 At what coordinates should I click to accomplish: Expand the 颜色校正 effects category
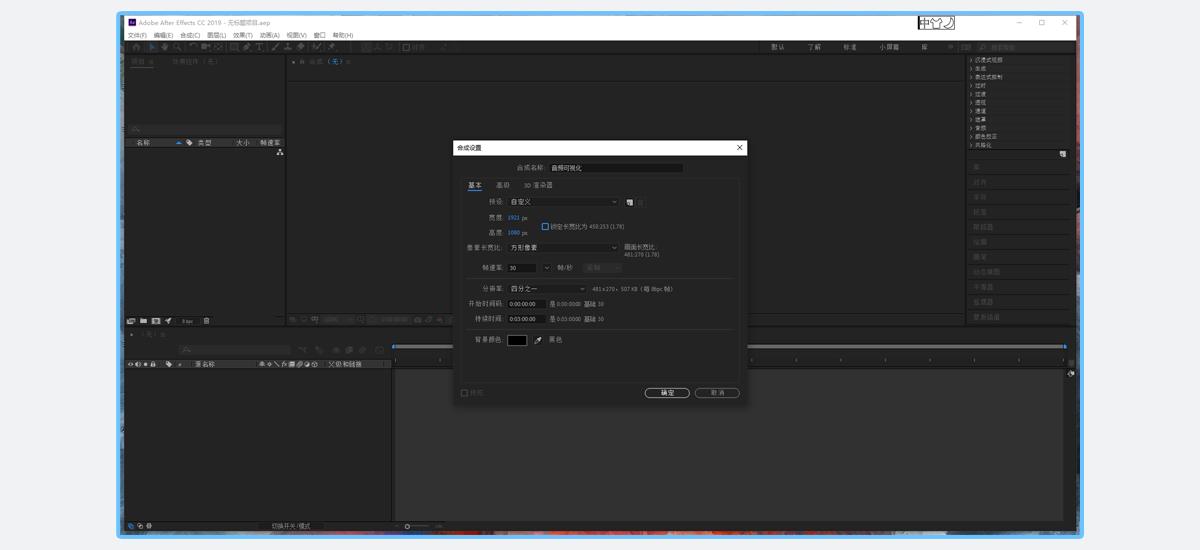pos(970,136)
